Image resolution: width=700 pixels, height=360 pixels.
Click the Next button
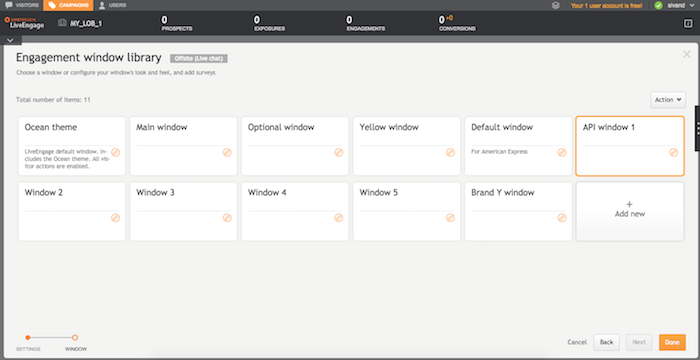[x=639, y=342]
